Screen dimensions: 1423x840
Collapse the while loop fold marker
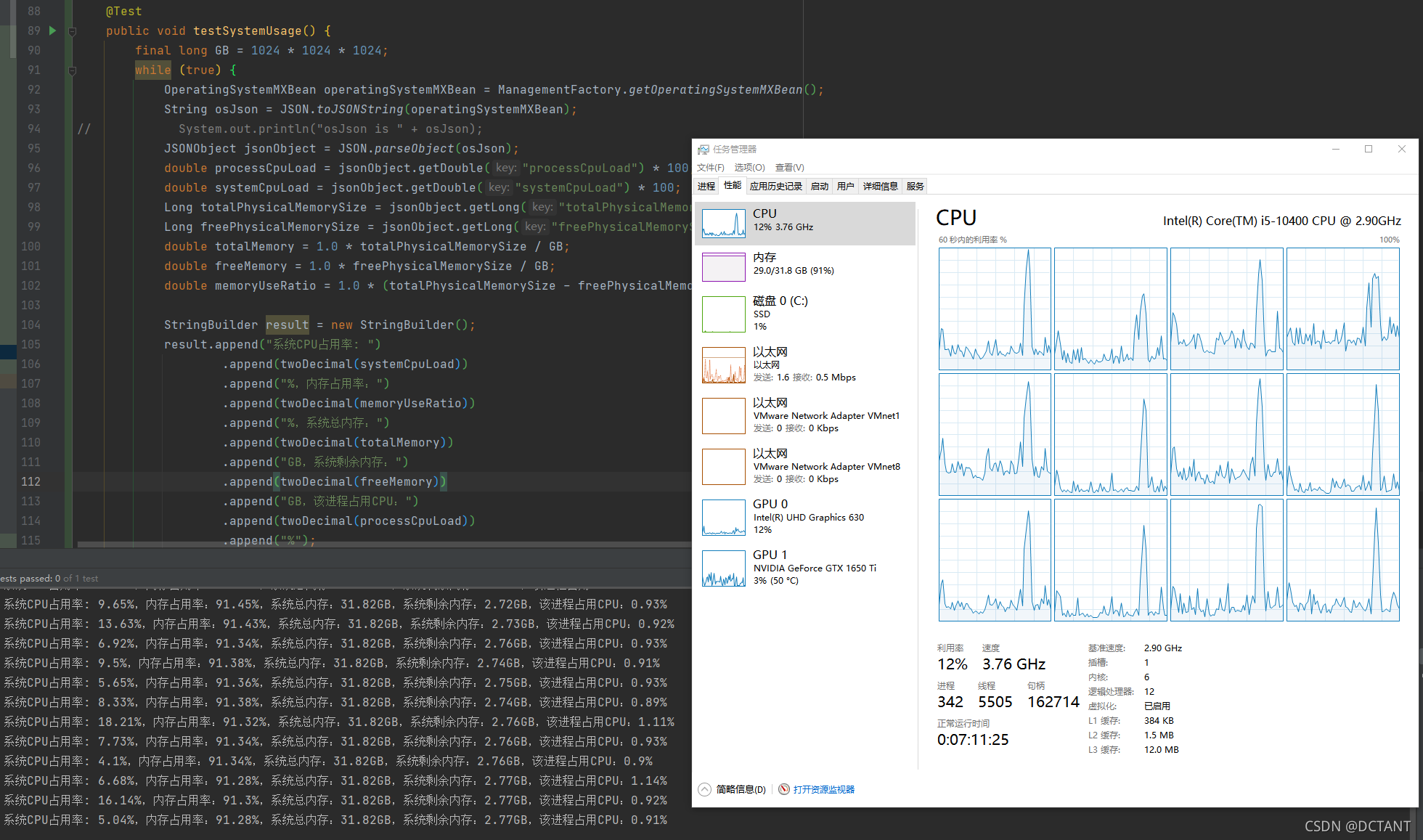click(x=72, y=70)
